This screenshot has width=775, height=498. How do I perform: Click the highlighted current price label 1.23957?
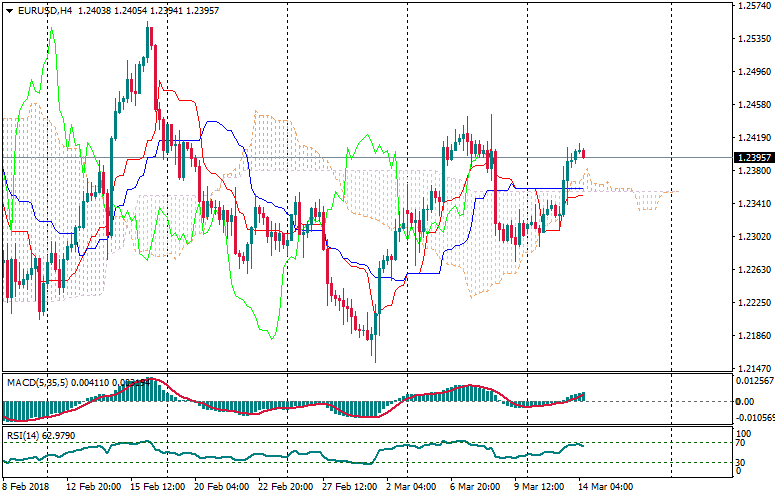click(x=751, y=158)
